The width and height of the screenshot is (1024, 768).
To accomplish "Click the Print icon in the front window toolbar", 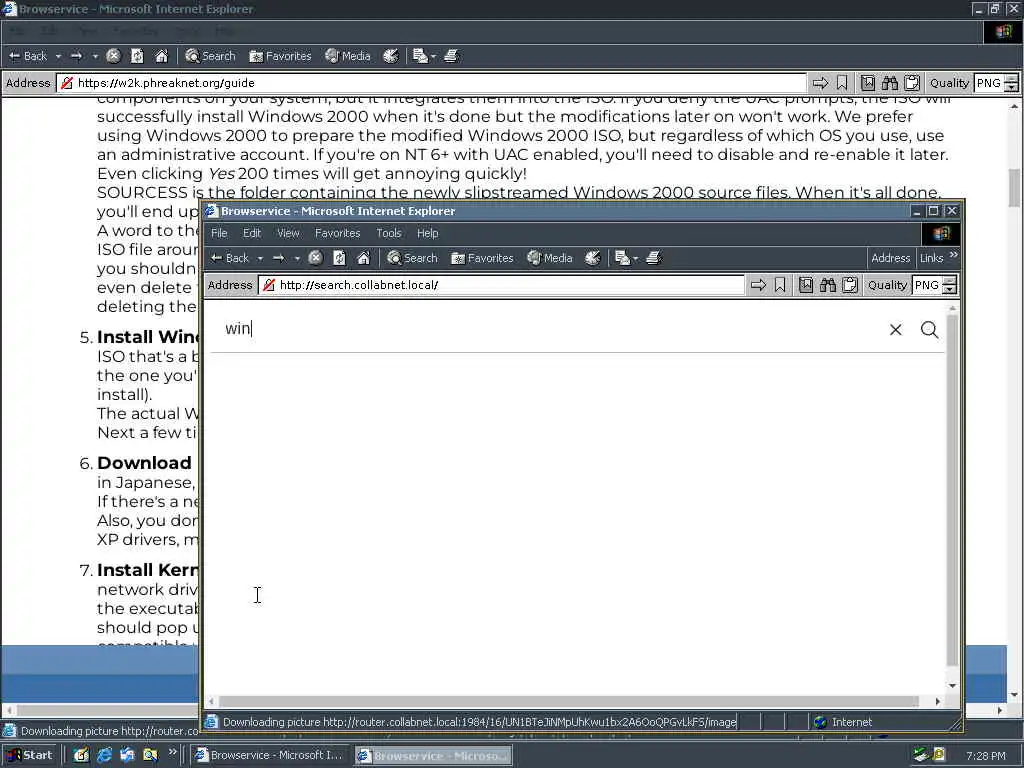I will pyautogui.click(x=654, y=258).
